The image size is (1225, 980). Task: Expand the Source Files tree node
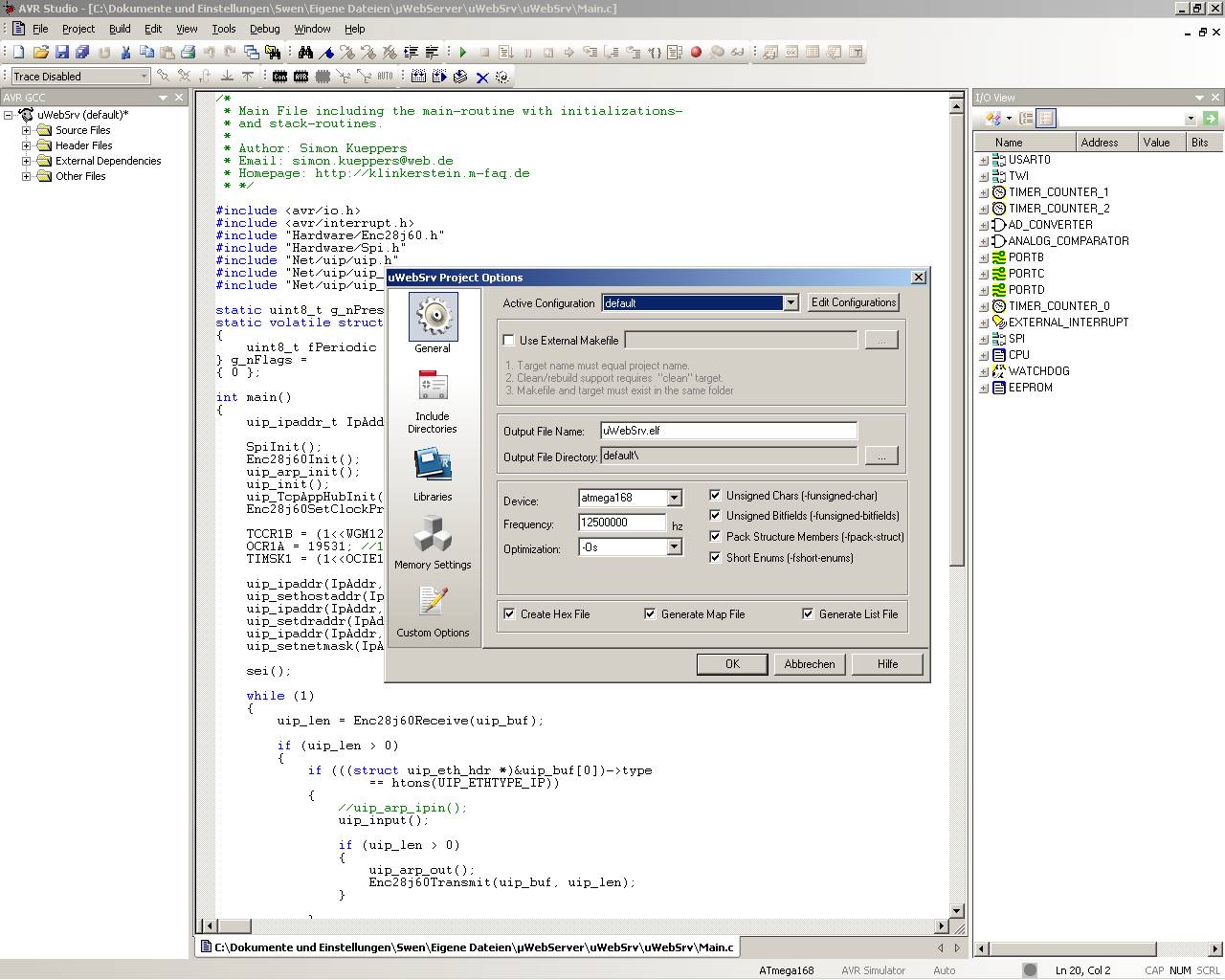[27, 130]
